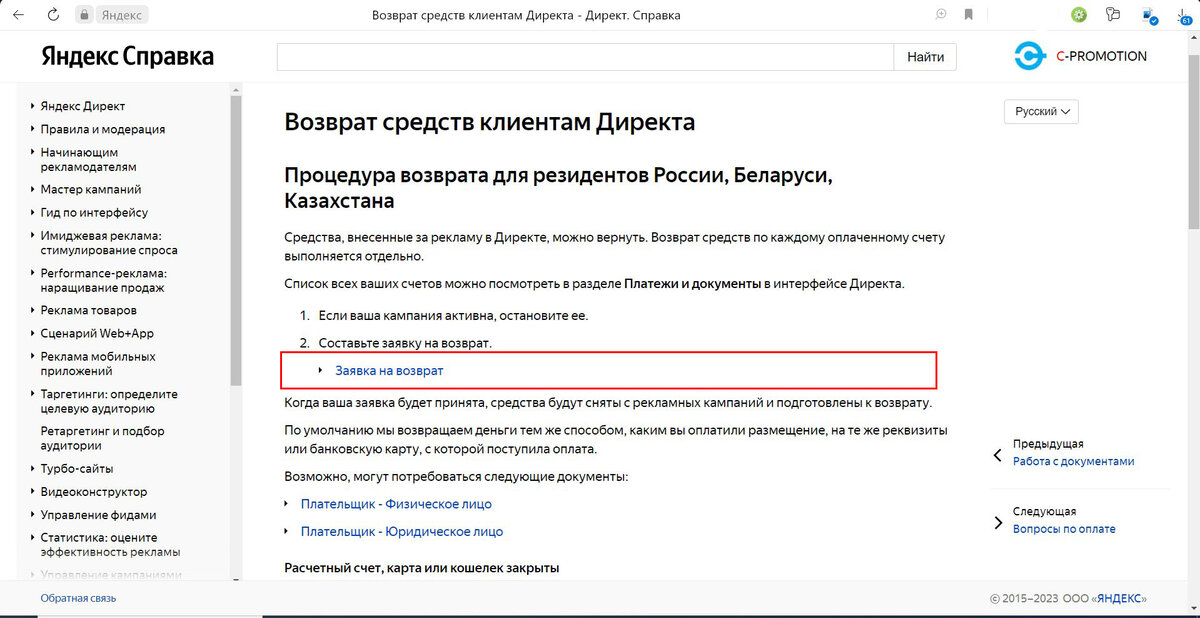Open Ретаргетинг и подбор аудитории item
This screenshot has width=1200, height=618.
tap(102, 438)
